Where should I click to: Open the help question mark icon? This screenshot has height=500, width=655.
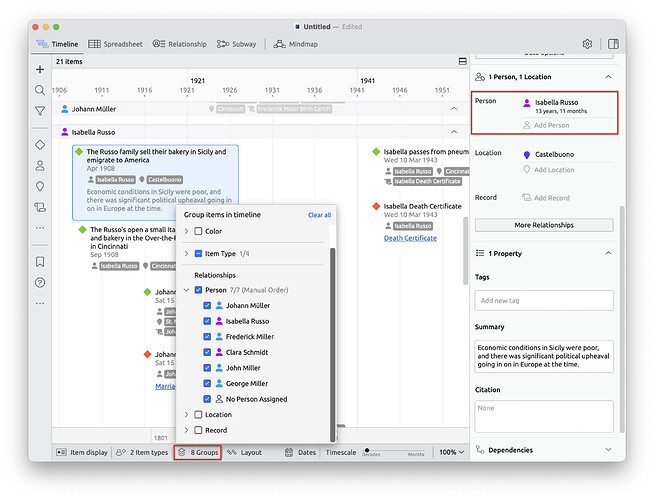[40, 283]
